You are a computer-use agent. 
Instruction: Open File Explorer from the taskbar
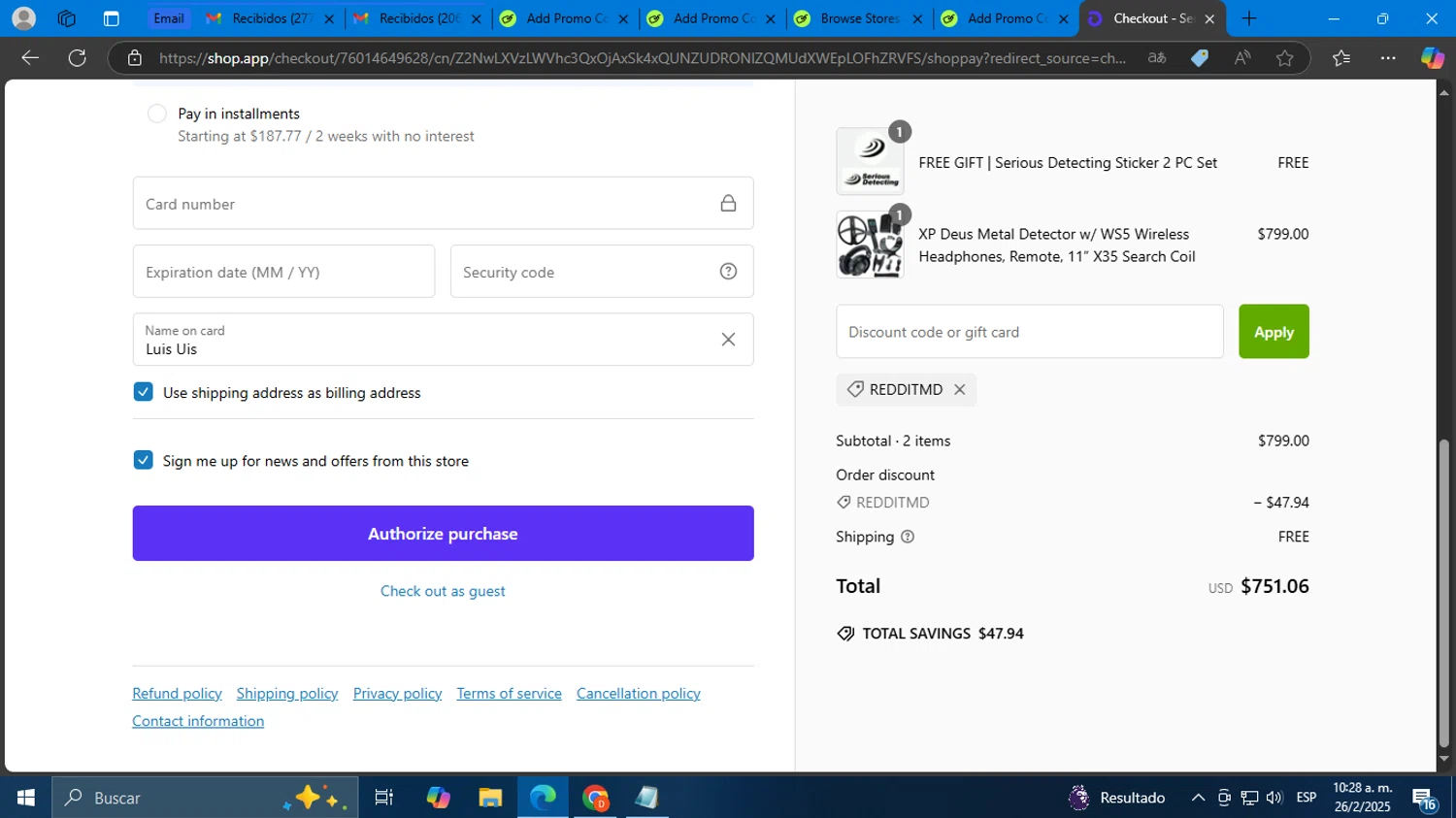tap(490, 798)
